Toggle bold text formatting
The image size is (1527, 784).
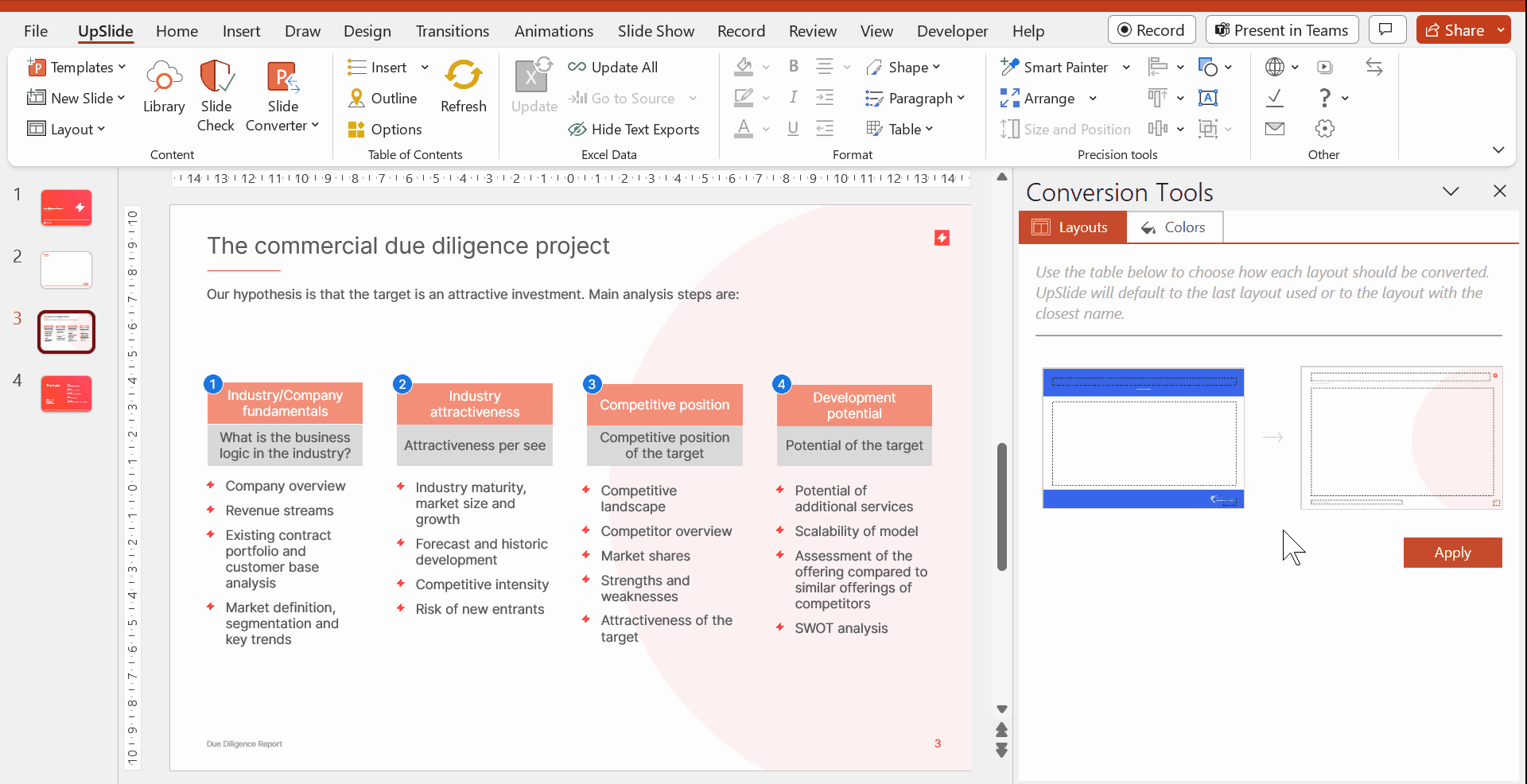[x=793, y=67]
